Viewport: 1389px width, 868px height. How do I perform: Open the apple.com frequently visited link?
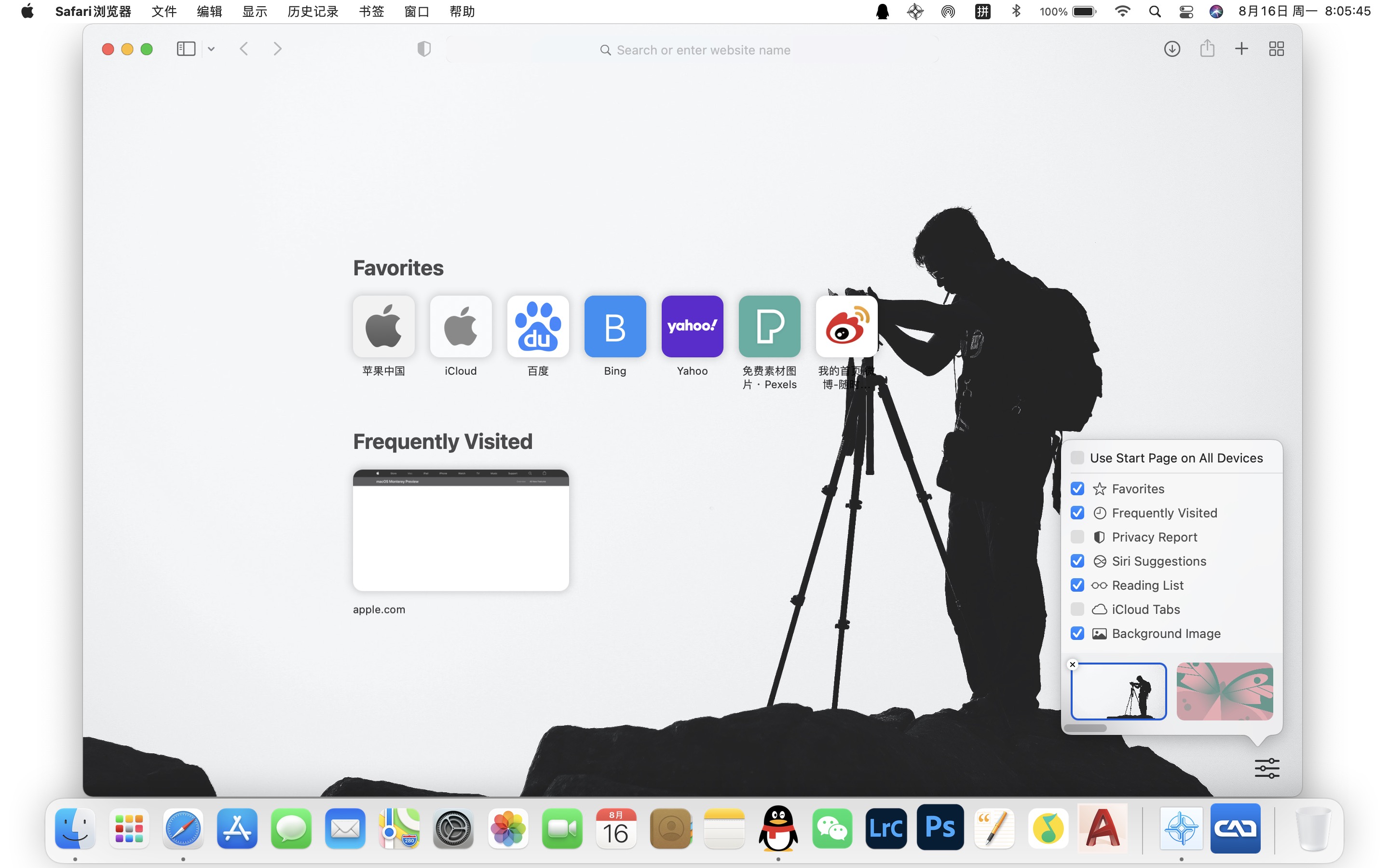point(460,530)
